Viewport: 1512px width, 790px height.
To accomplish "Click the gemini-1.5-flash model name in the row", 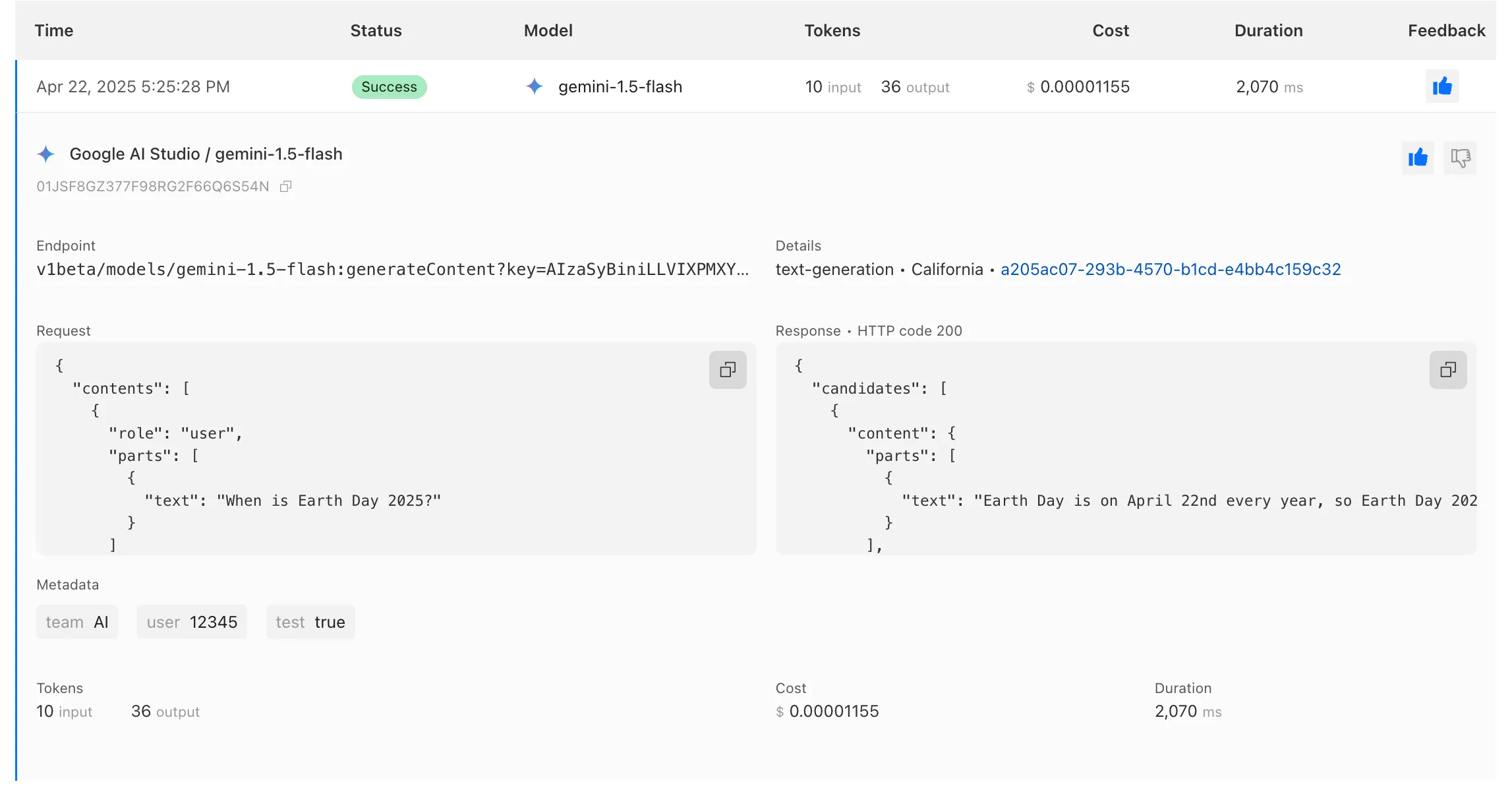I will point(620,86).
